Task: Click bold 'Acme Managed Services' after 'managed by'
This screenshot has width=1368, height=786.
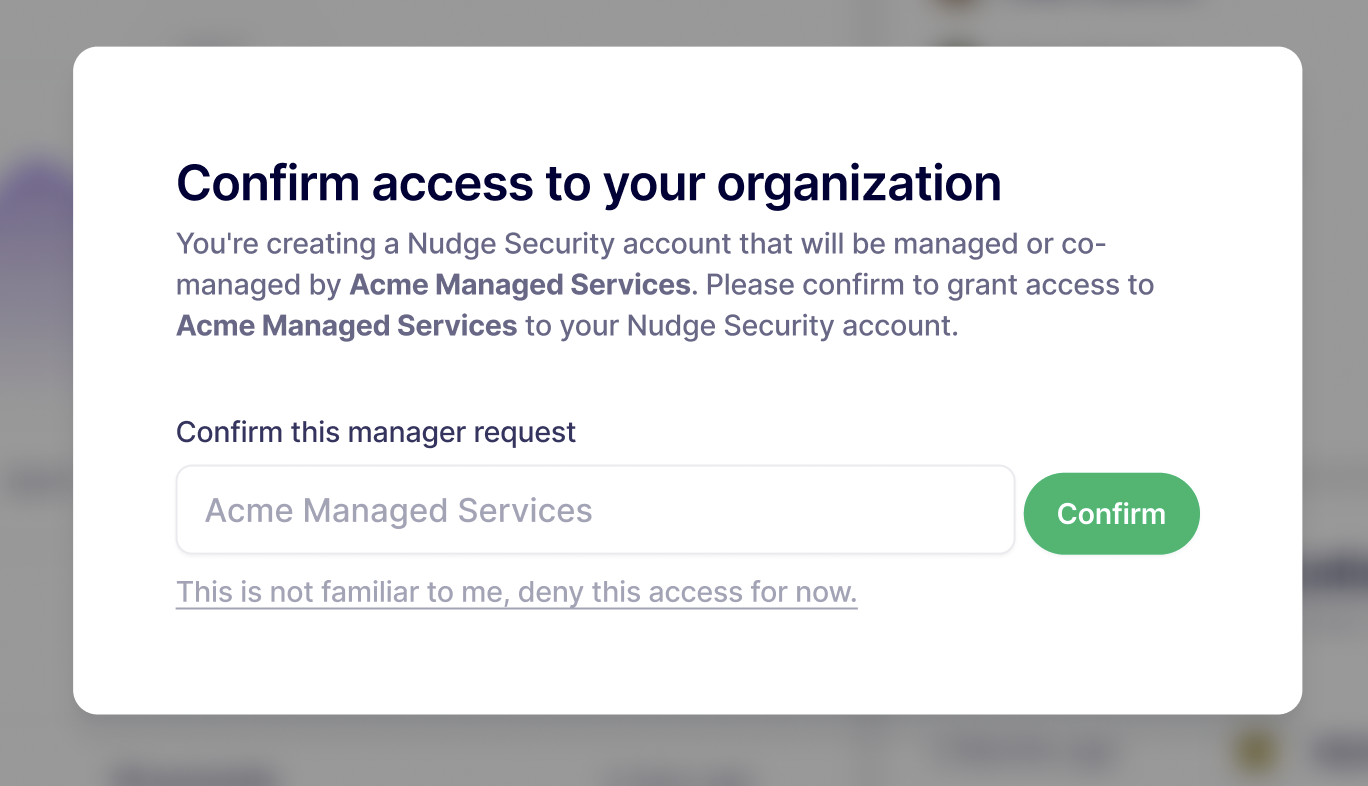Action: tap(519, 285)
